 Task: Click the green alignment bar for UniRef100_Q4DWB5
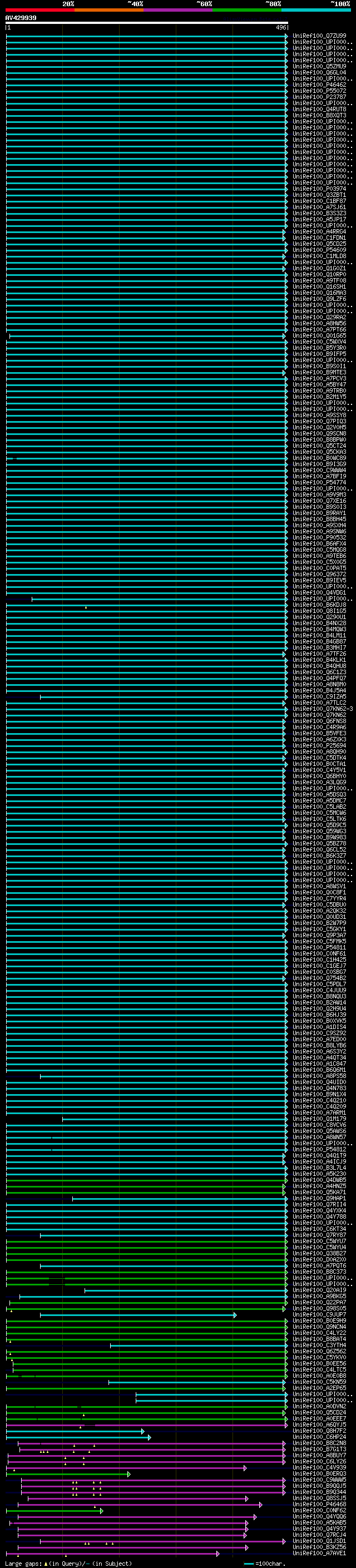147,1181
